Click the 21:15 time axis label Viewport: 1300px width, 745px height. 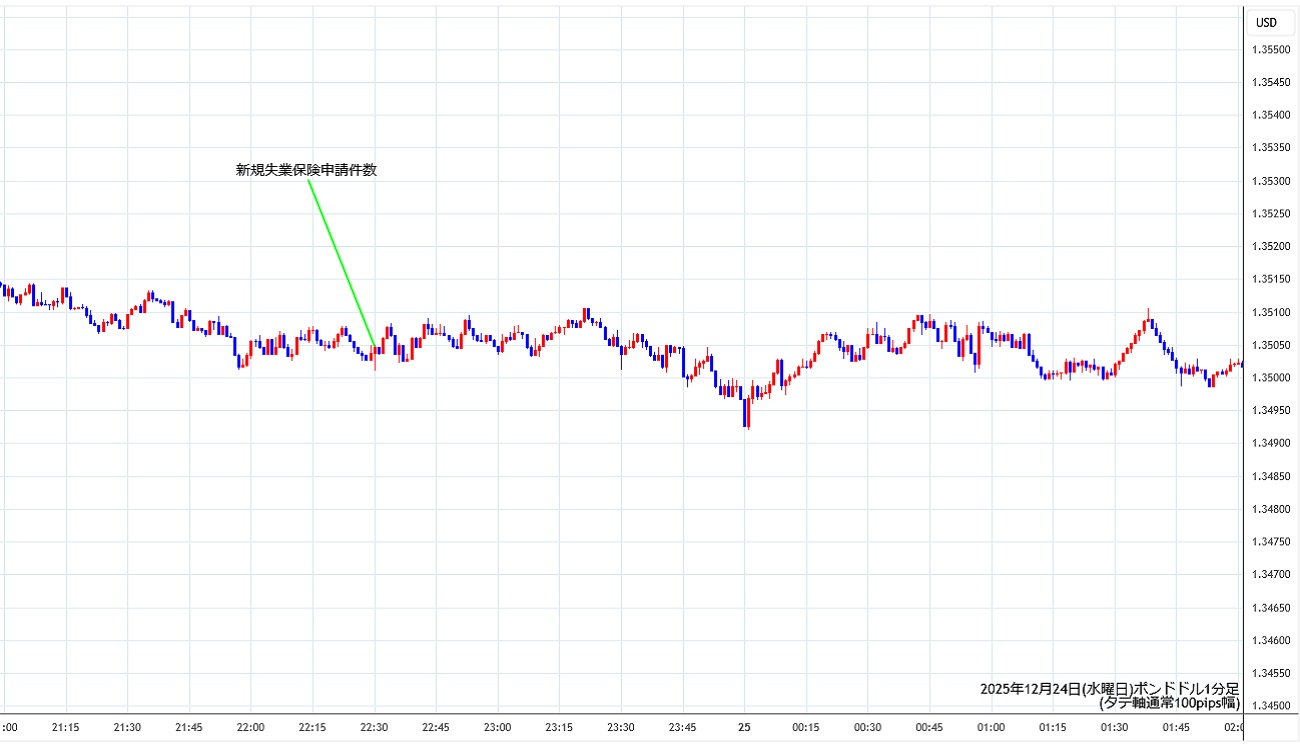coord(66,727)
